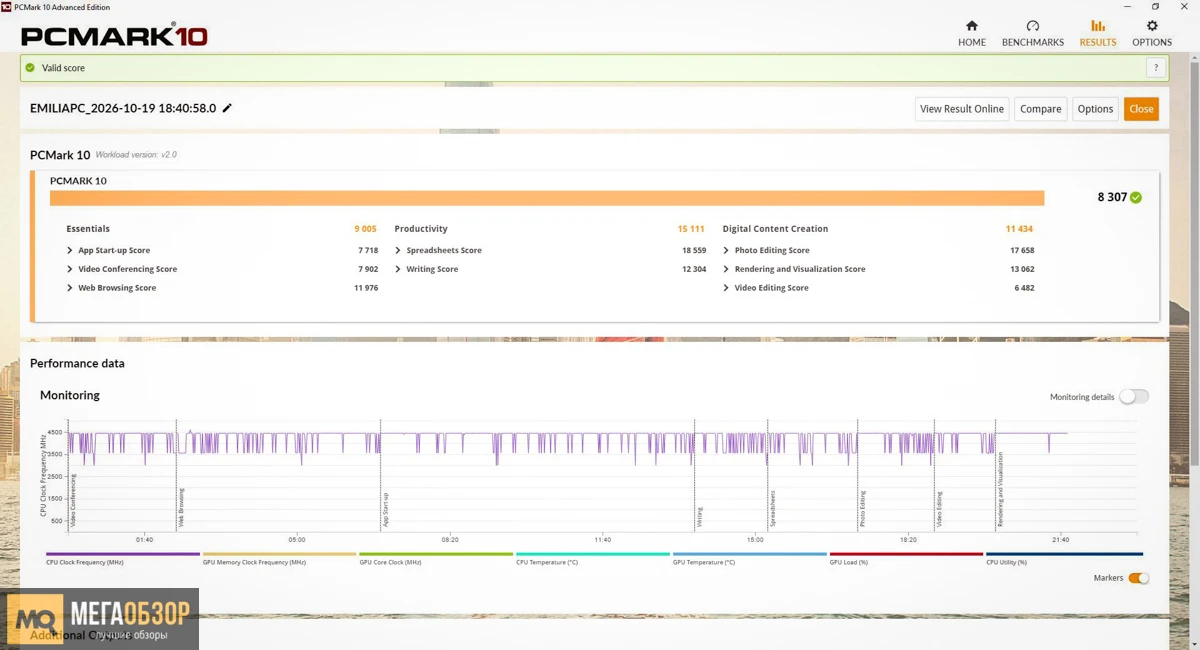Screen dimensions: 1200x650
Task: Click the green check beside score 8 307
Action: tap(1136, 197)
